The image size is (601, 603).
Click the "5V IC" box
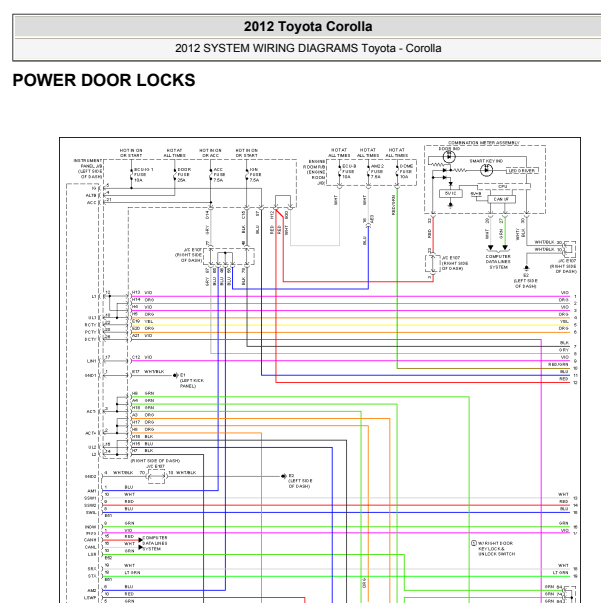[x=450, y=193]
